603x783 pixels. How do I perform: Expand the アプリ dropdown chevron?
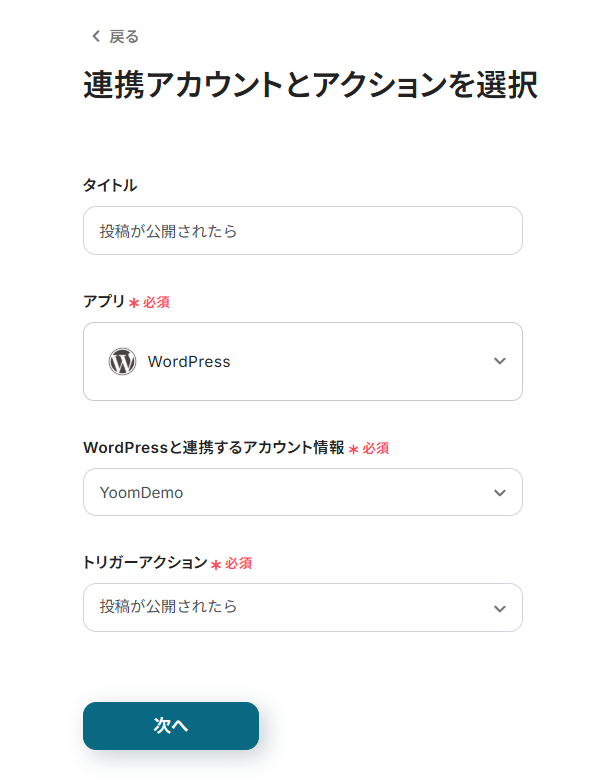click(500, 362)
